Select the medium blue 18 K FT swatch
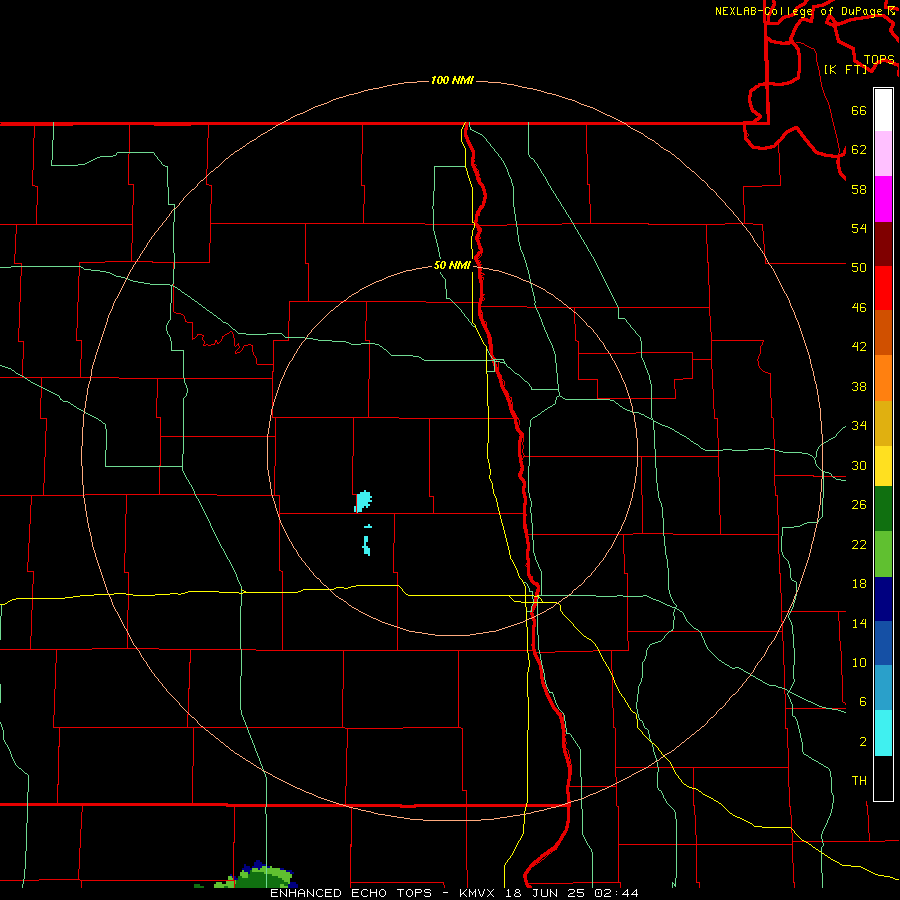Viewport: 900px width, 900px height. (x=883, y=643)
